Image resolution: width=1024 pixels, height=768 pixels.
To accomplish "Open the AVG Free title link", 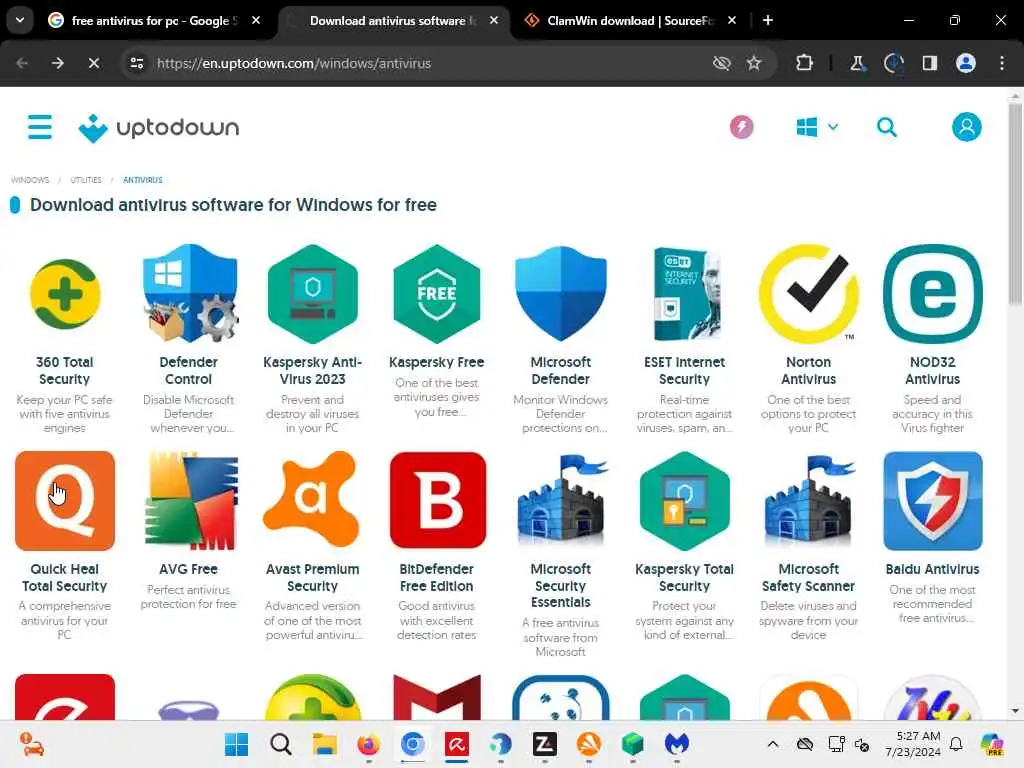I will pos(189,569).
